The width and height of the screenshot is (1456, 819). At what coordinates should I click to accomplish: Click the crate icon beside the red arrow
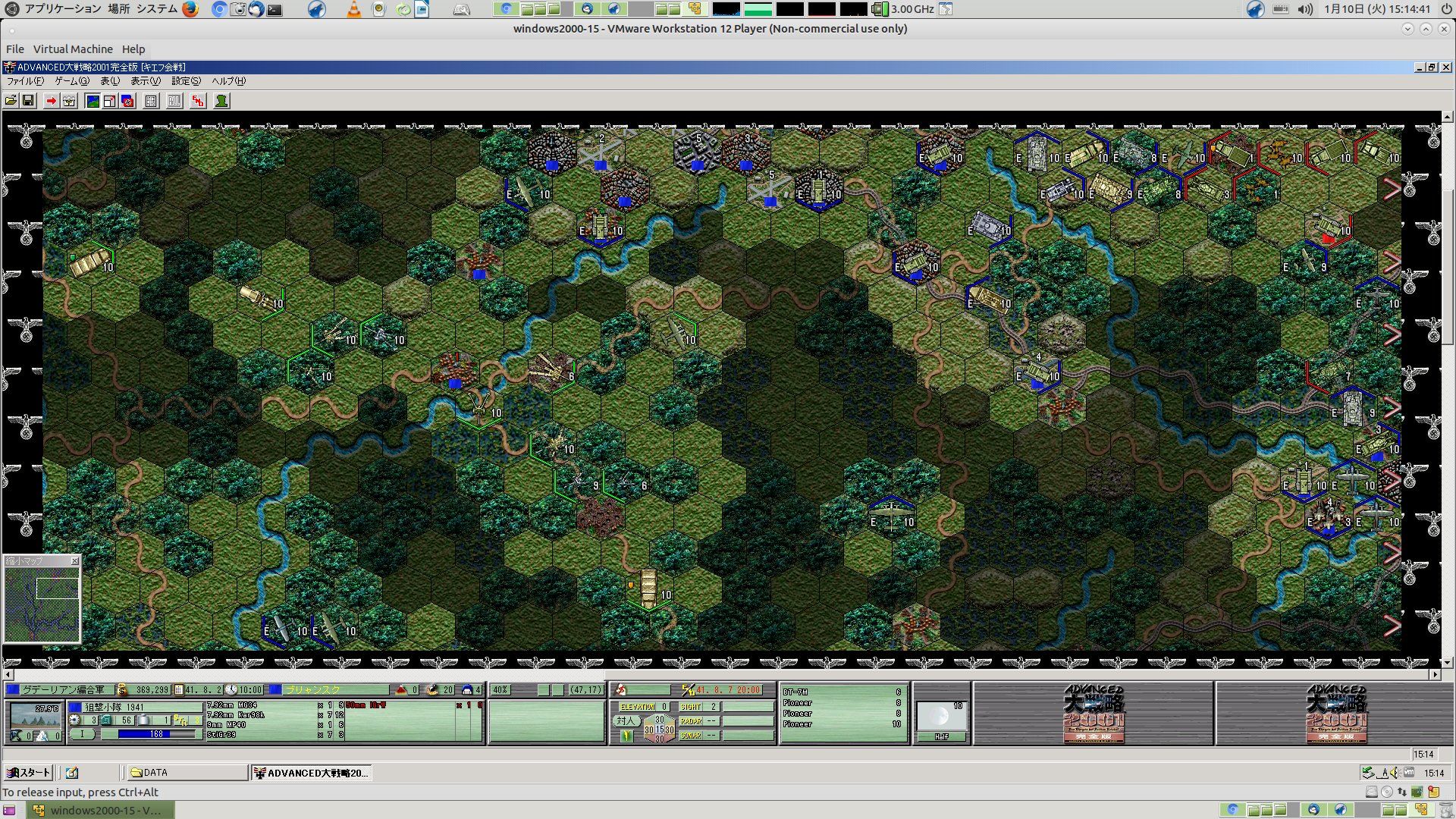coord(69,101)
